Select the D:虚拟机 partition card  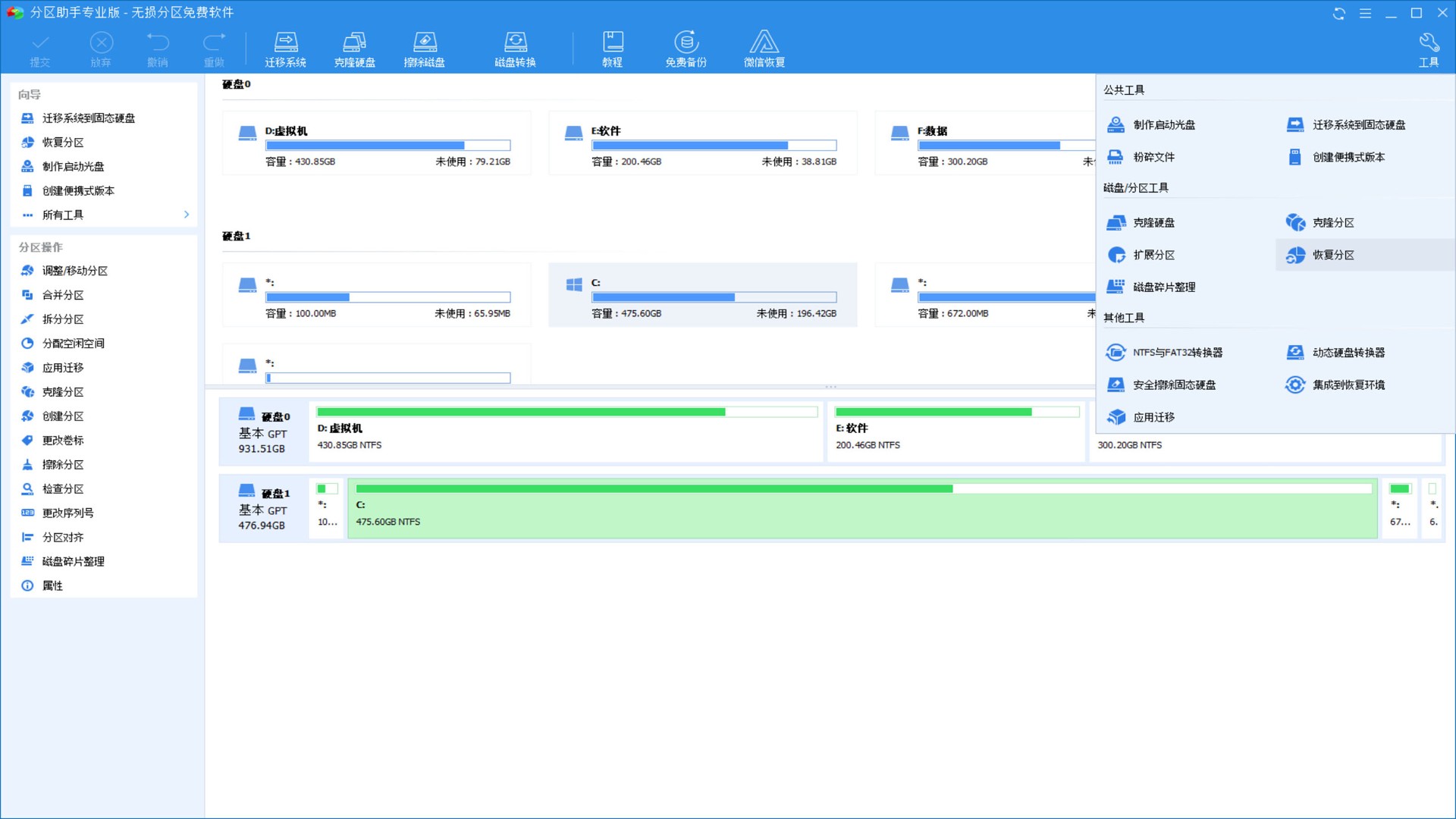click(377, 143)
